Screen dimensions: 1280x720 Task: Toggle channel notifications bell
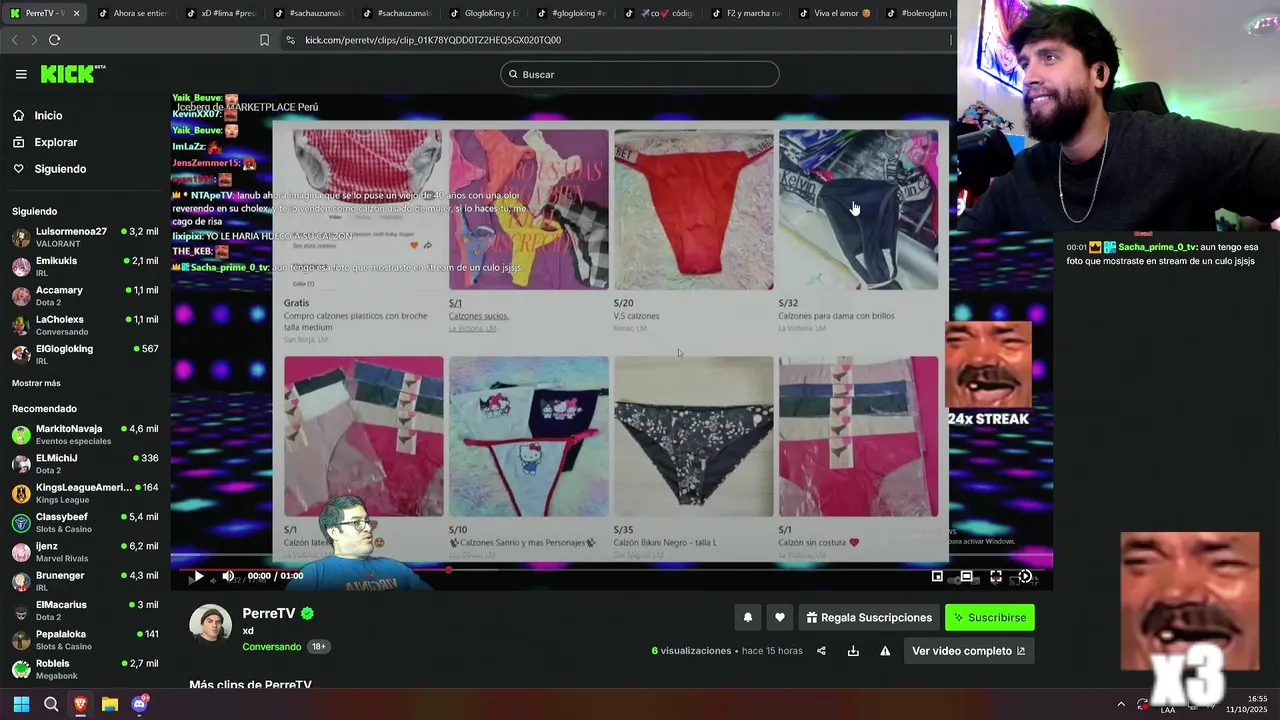pyautogui.click(x=747, y=618)
